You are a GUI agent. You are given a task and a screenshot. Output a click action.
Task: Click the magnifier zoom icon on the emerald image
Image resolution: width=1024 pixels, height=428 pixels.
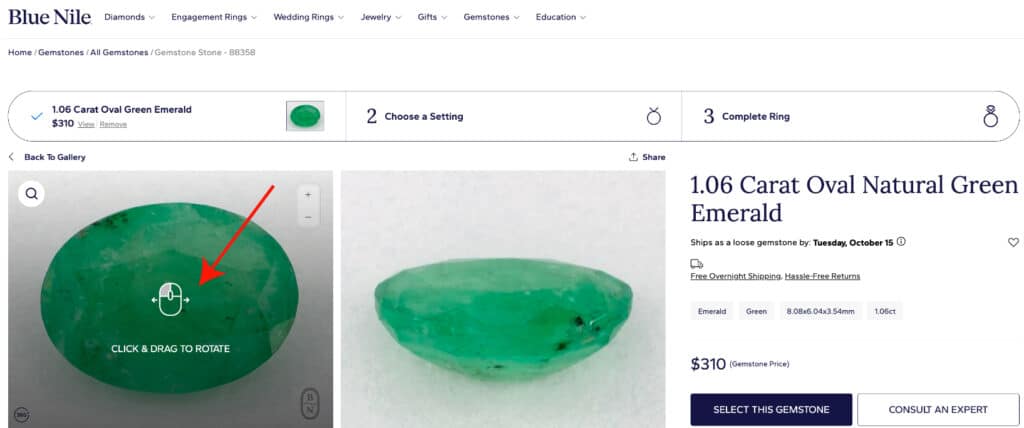[x=32, y=194]
